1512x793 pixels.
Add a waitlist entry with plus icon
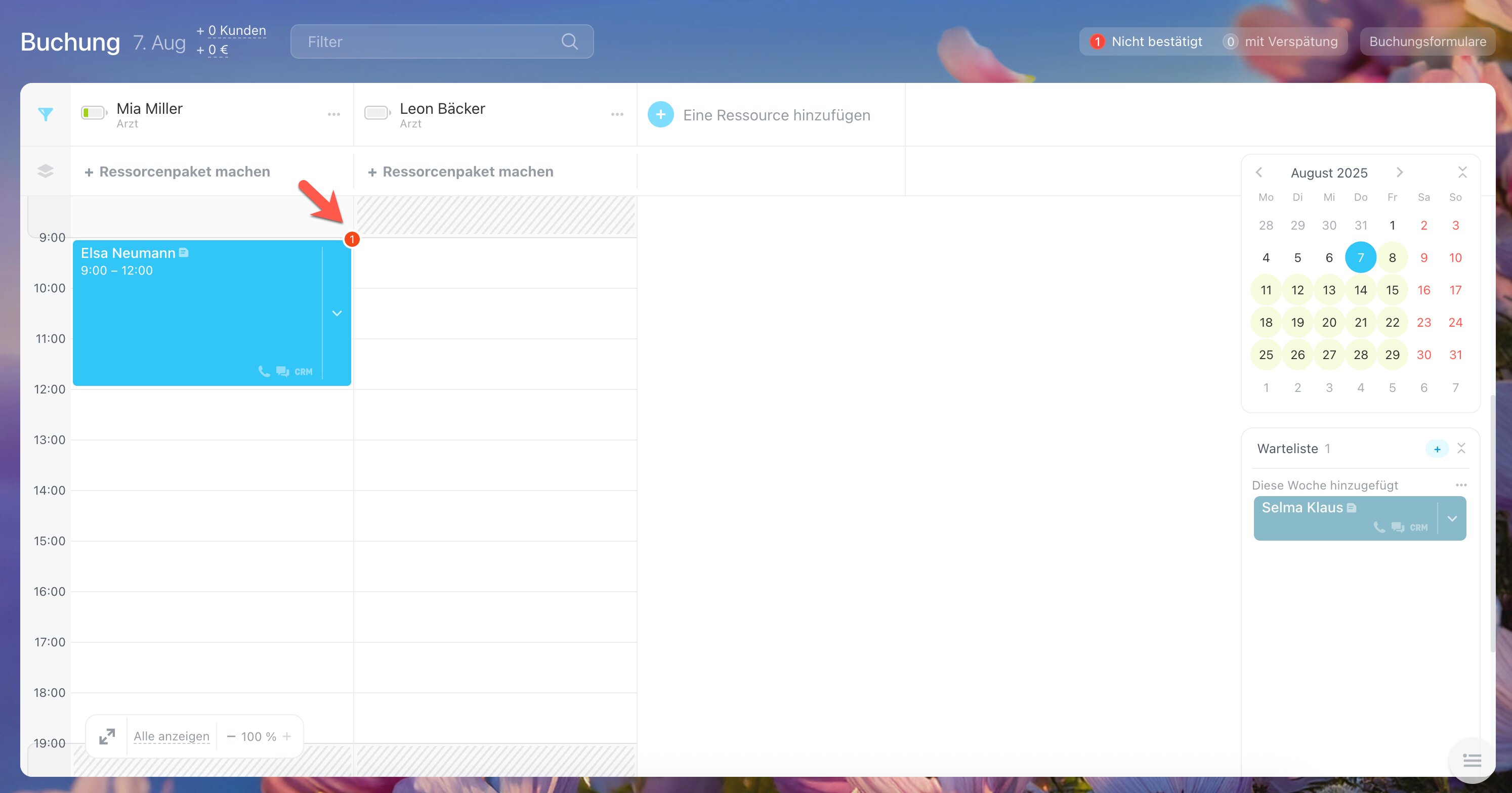pyautogui.click(x=1437, y=449)
